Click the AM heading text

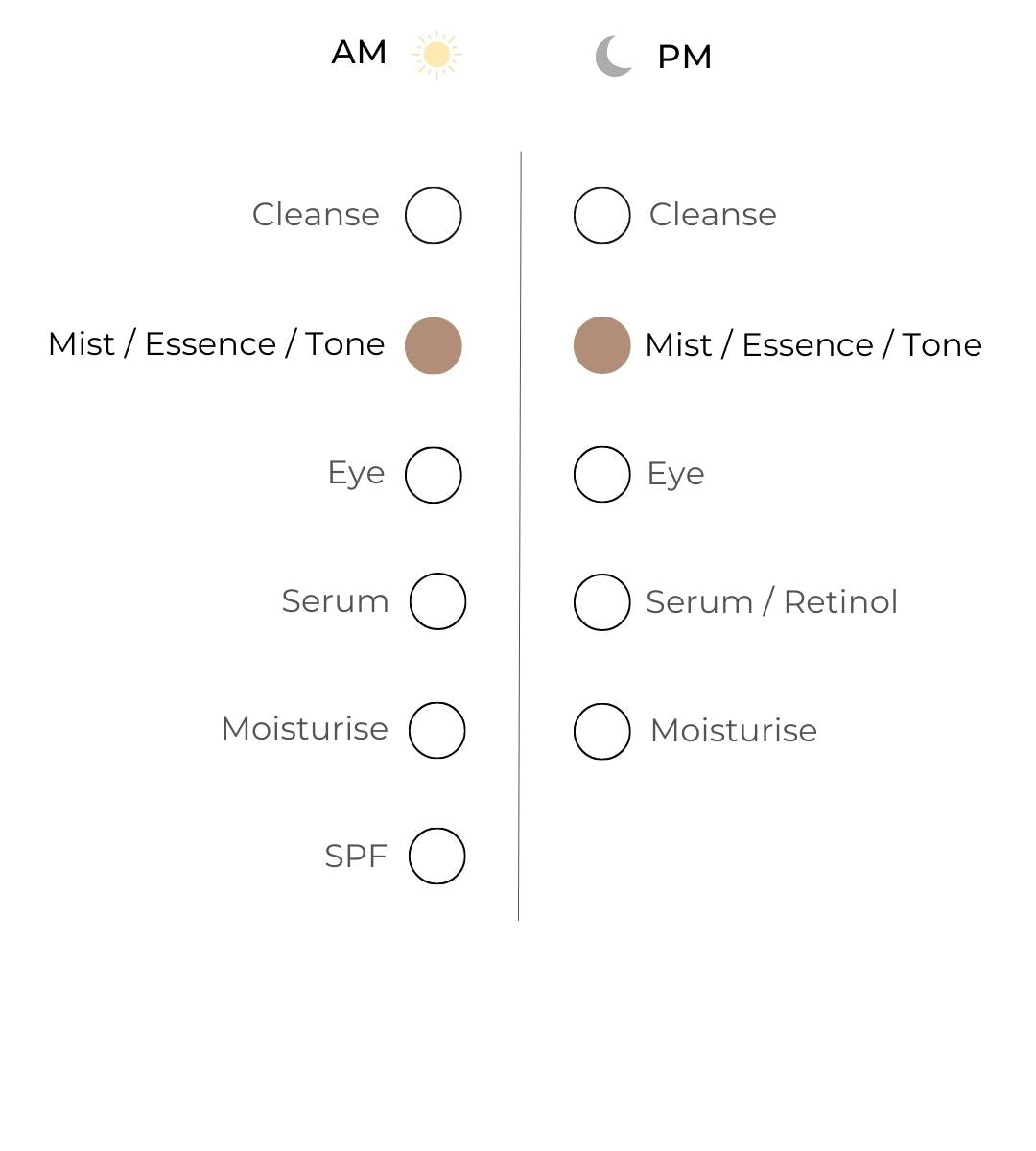(359, 53)
